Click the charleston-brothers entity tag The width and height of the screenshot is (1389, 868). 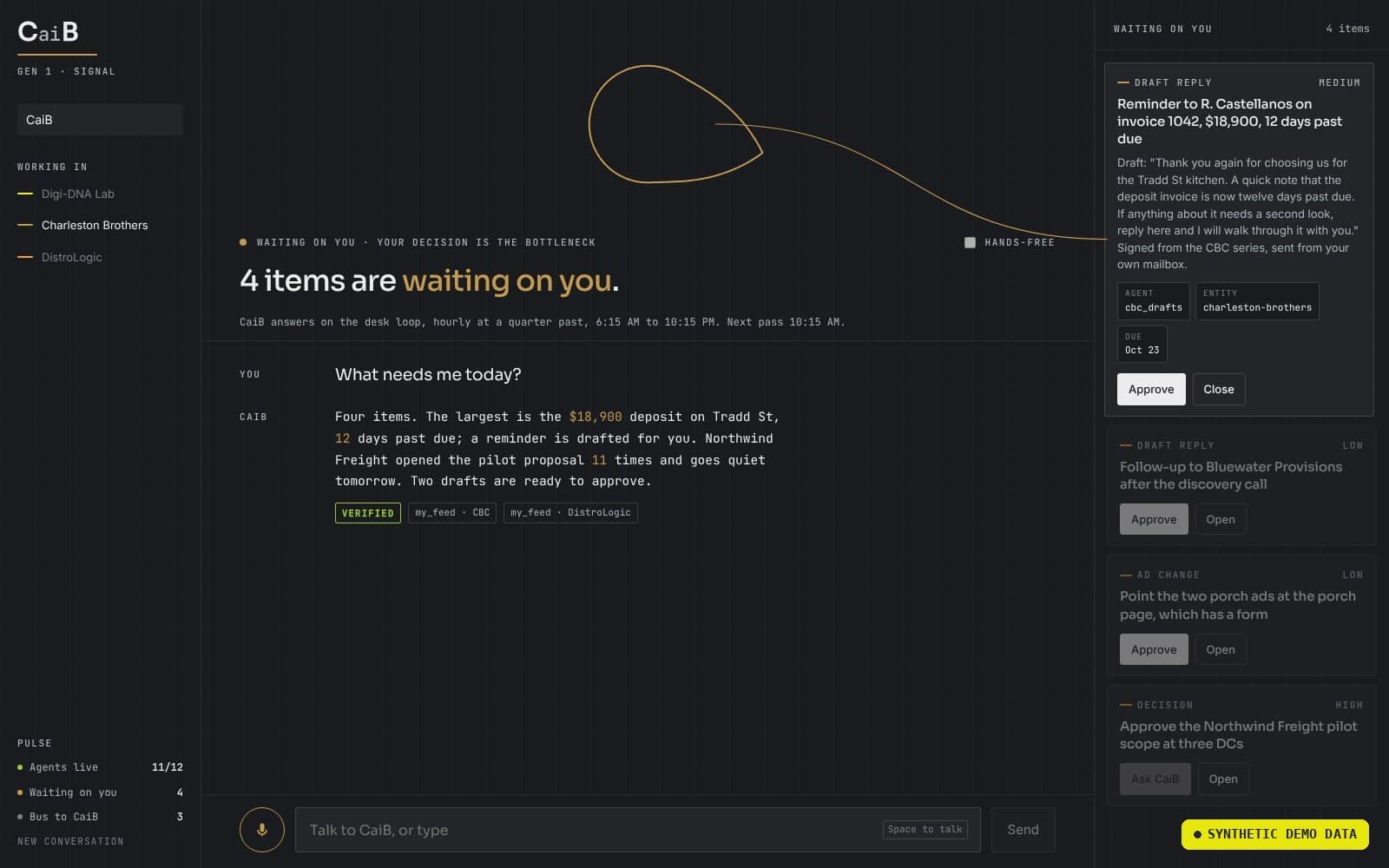coord(1257,300)
